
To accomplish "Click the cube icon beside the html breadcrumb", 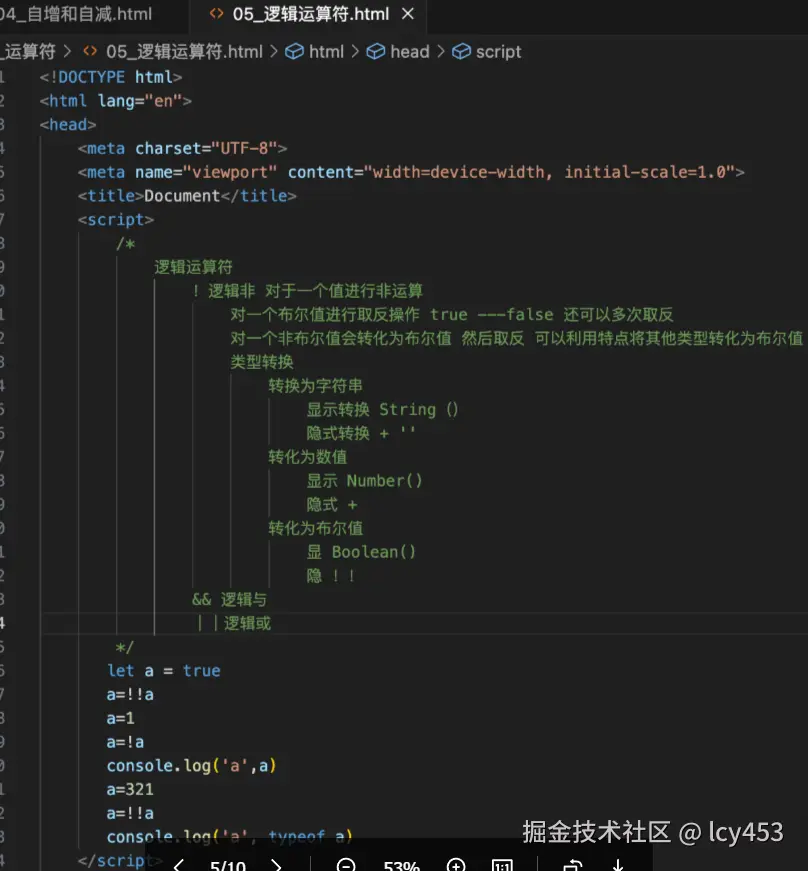I will (294, 52).
